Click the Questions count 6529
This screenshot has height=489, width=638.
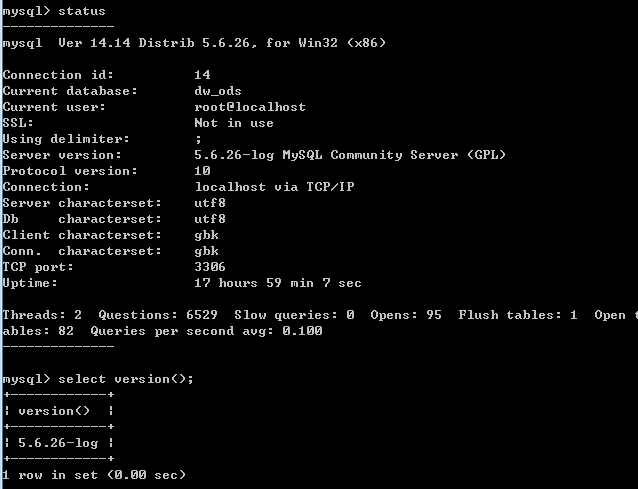[202, 315]
